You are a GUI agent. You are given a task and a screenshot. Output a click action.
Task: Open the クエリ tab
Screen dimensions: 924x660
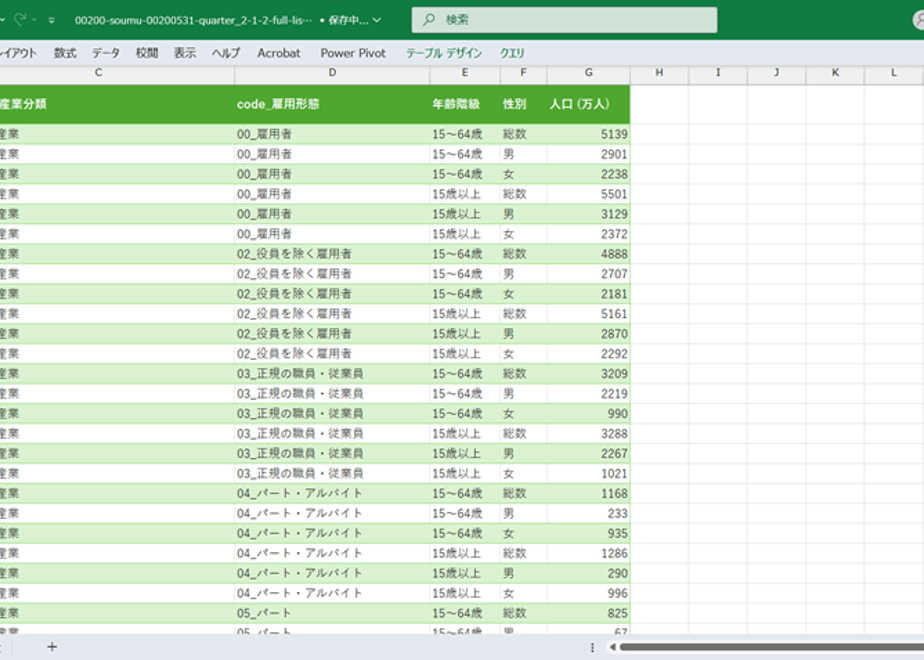(x=512, y=53)
